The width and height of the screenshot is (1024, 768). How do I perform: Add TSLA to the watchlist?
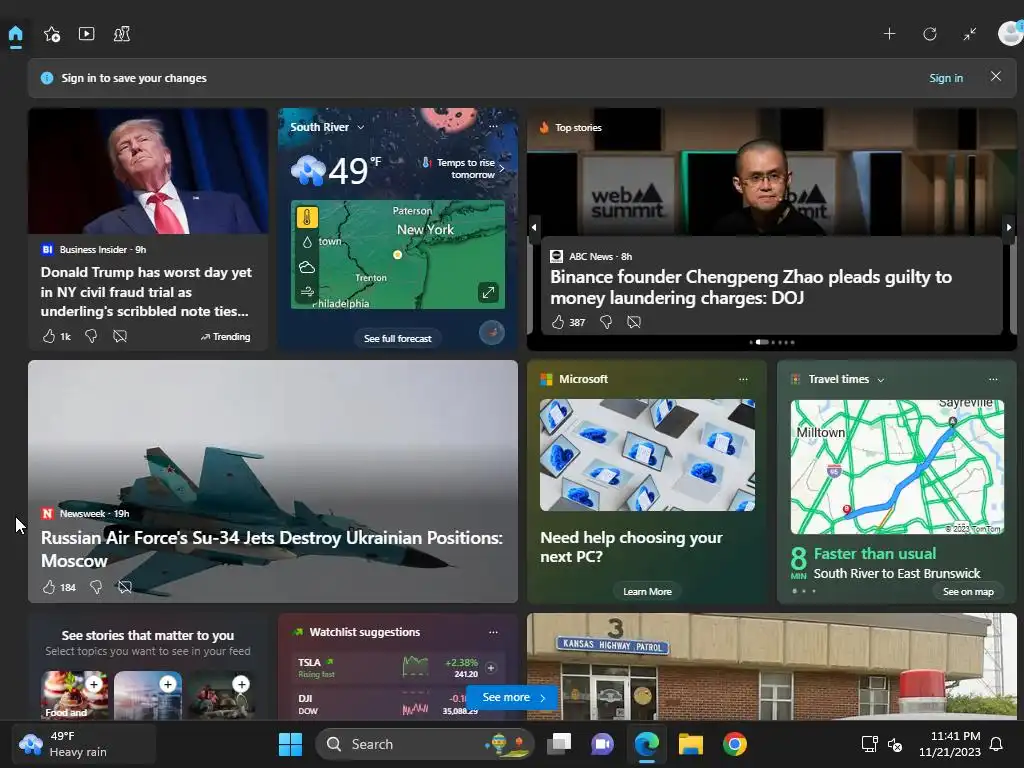pyautogui.click(x=490, y=667)
